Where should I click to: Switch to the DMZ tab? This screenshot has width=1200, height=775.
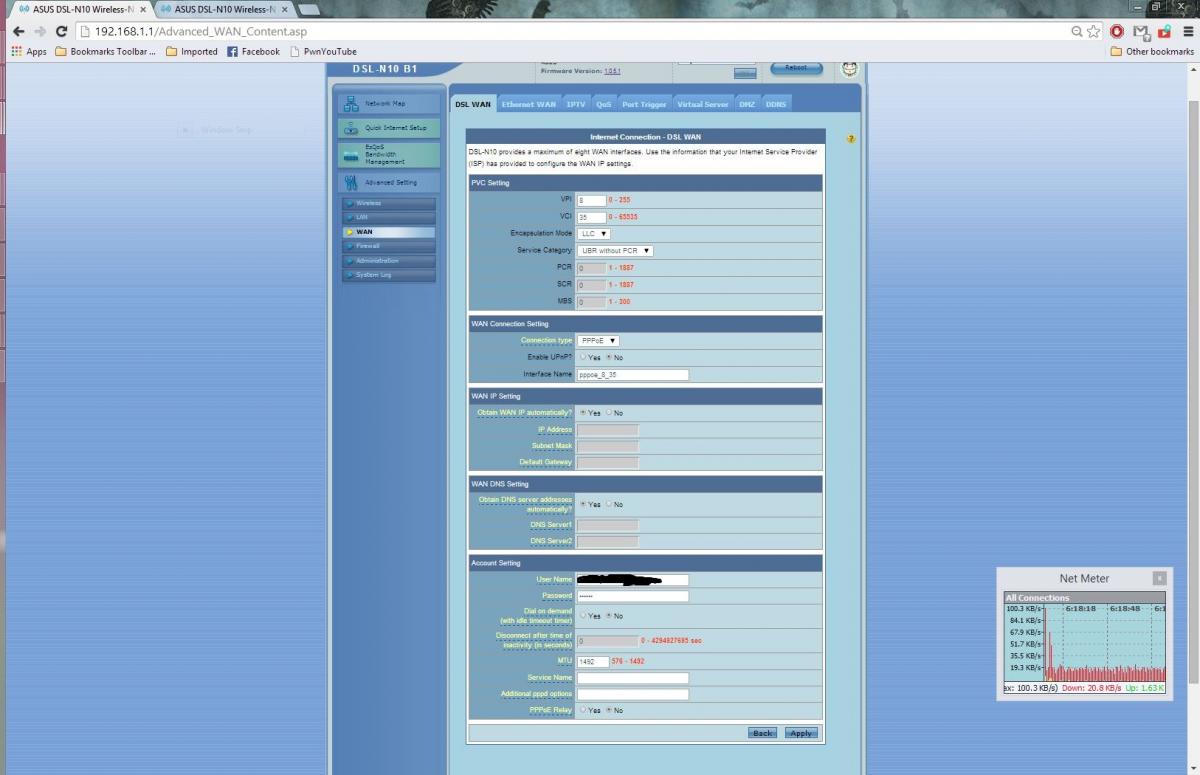747,104
